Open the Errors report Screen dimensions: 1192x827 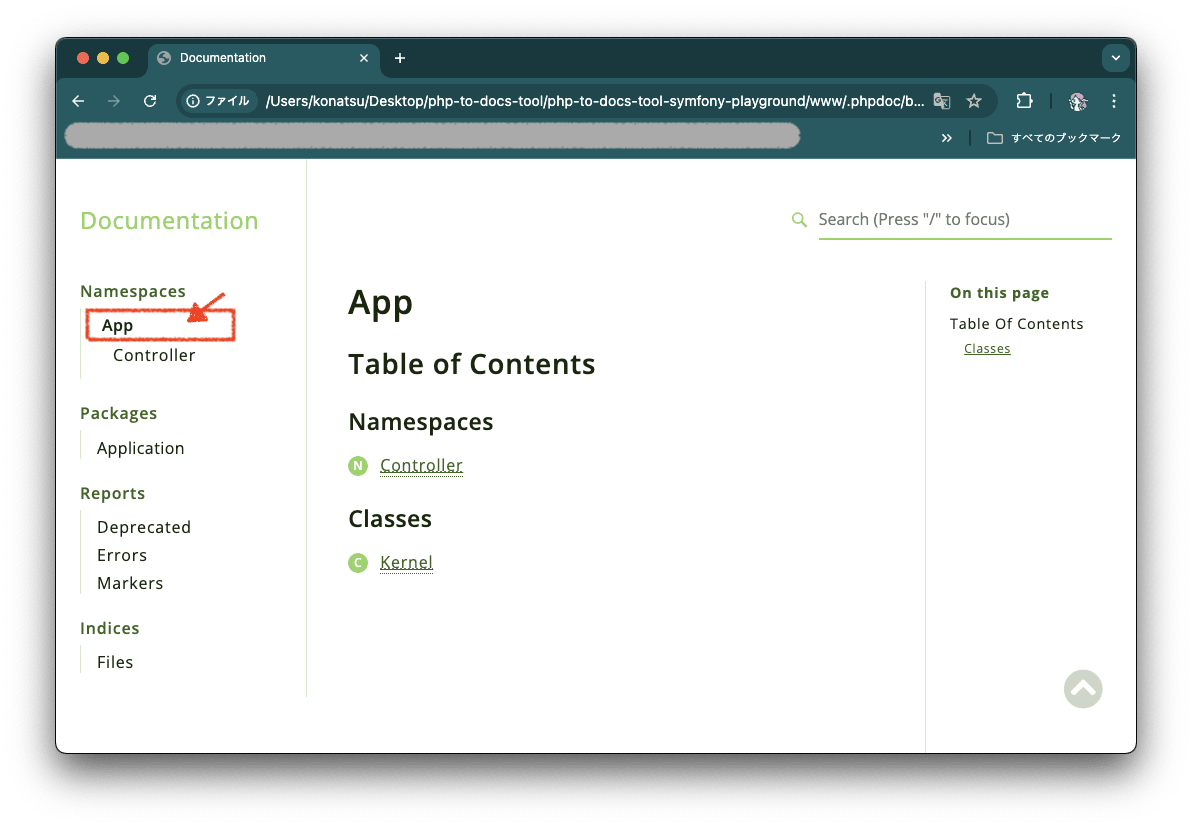coord(122,556)
